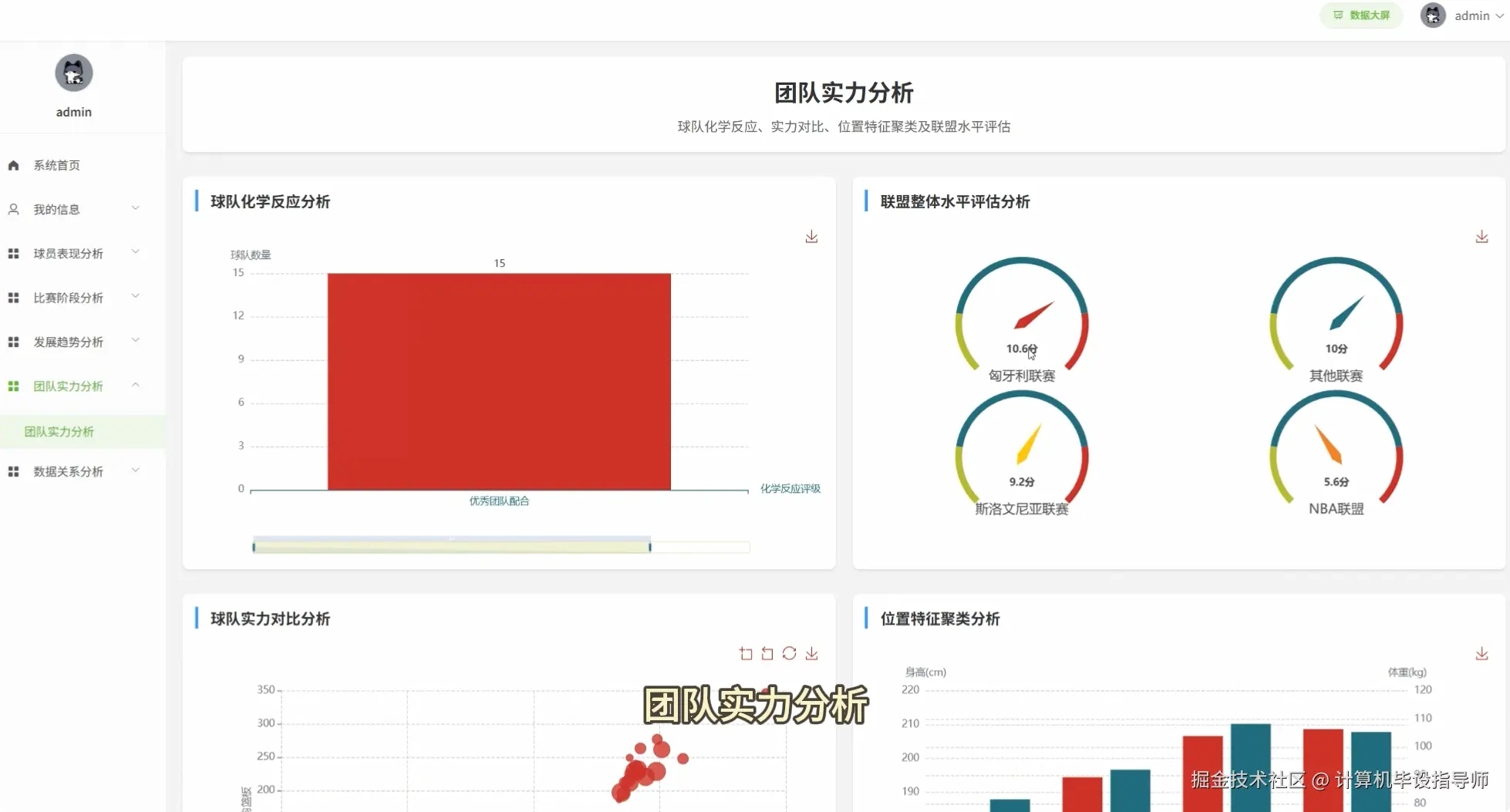Expand the 球员表现分析 chevron
1510x812 pixels.
(x=136, y=252)
